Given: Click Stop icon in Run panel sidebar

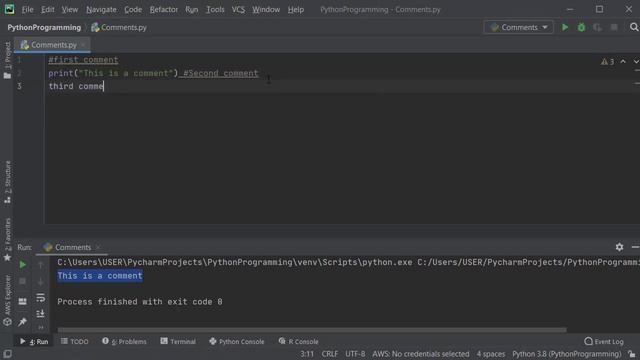Looking at the screenshot, I should point(23,281).
